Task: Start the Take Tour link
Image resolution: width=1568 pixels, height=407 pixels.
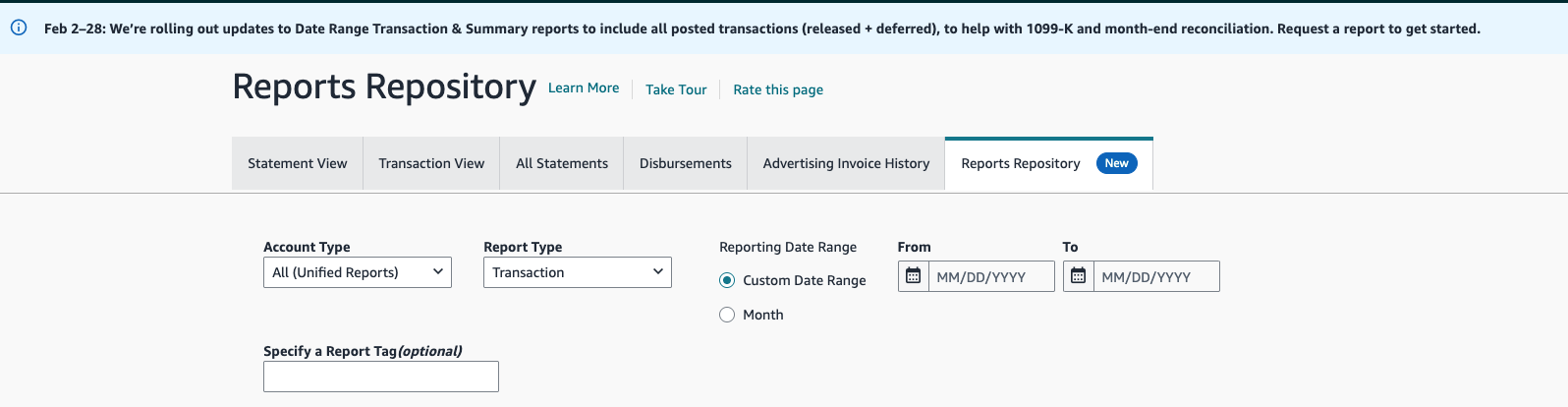Action: coord(676,89)
